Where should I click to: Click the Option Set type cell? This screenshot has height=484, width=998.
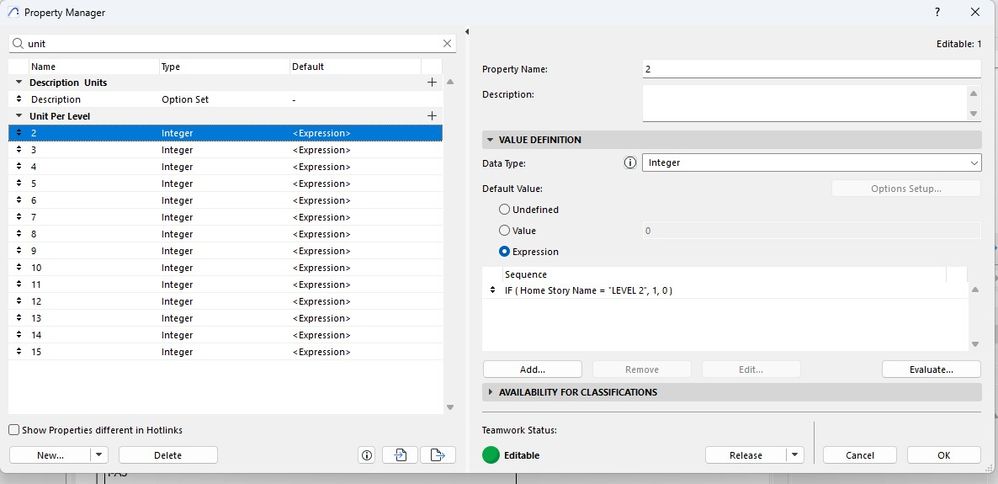[x=185, y=99]
